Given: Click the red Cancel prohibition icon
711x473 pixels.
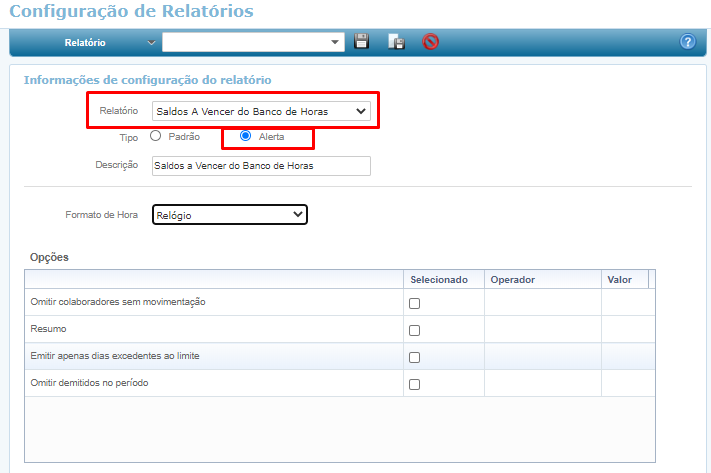Looking at the screenshot, I should click(430, 42).
